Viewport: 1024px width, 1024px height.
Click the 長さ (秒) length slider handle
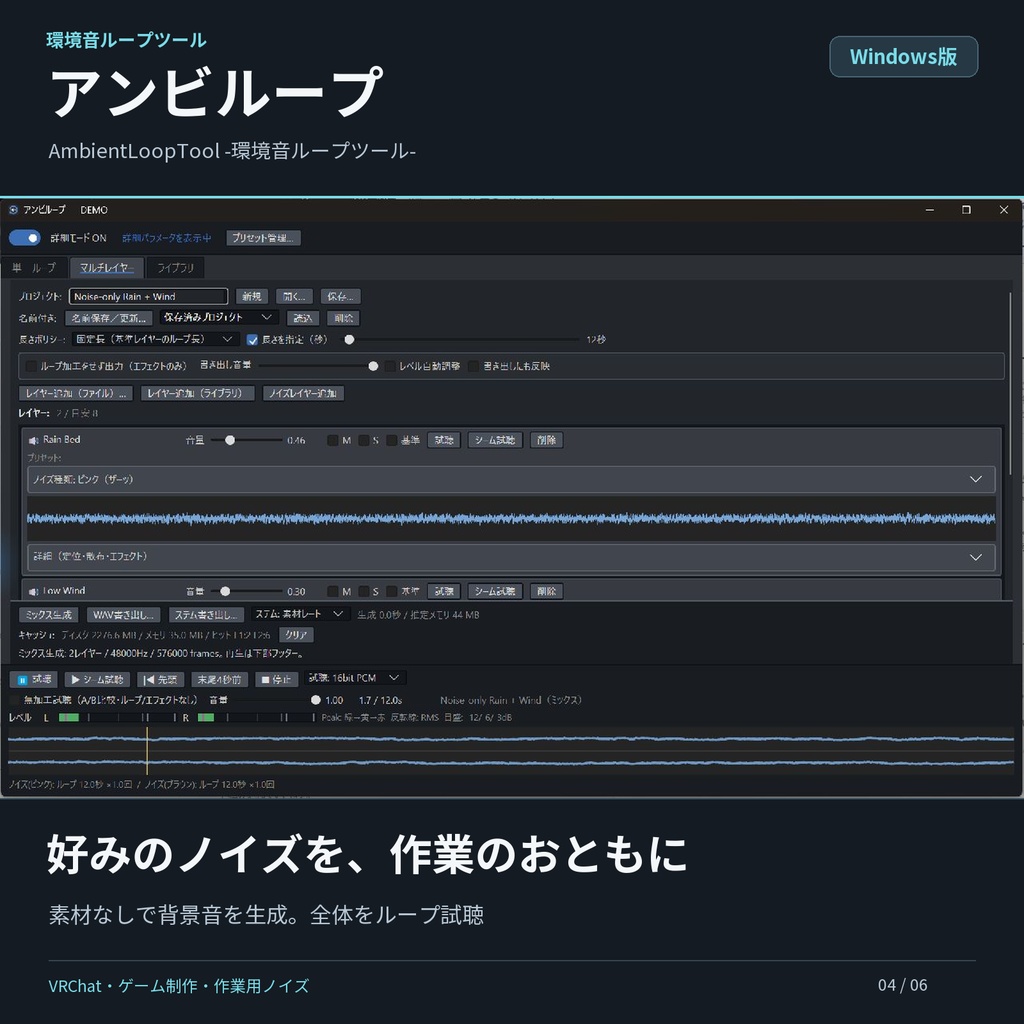click(349, 340)
